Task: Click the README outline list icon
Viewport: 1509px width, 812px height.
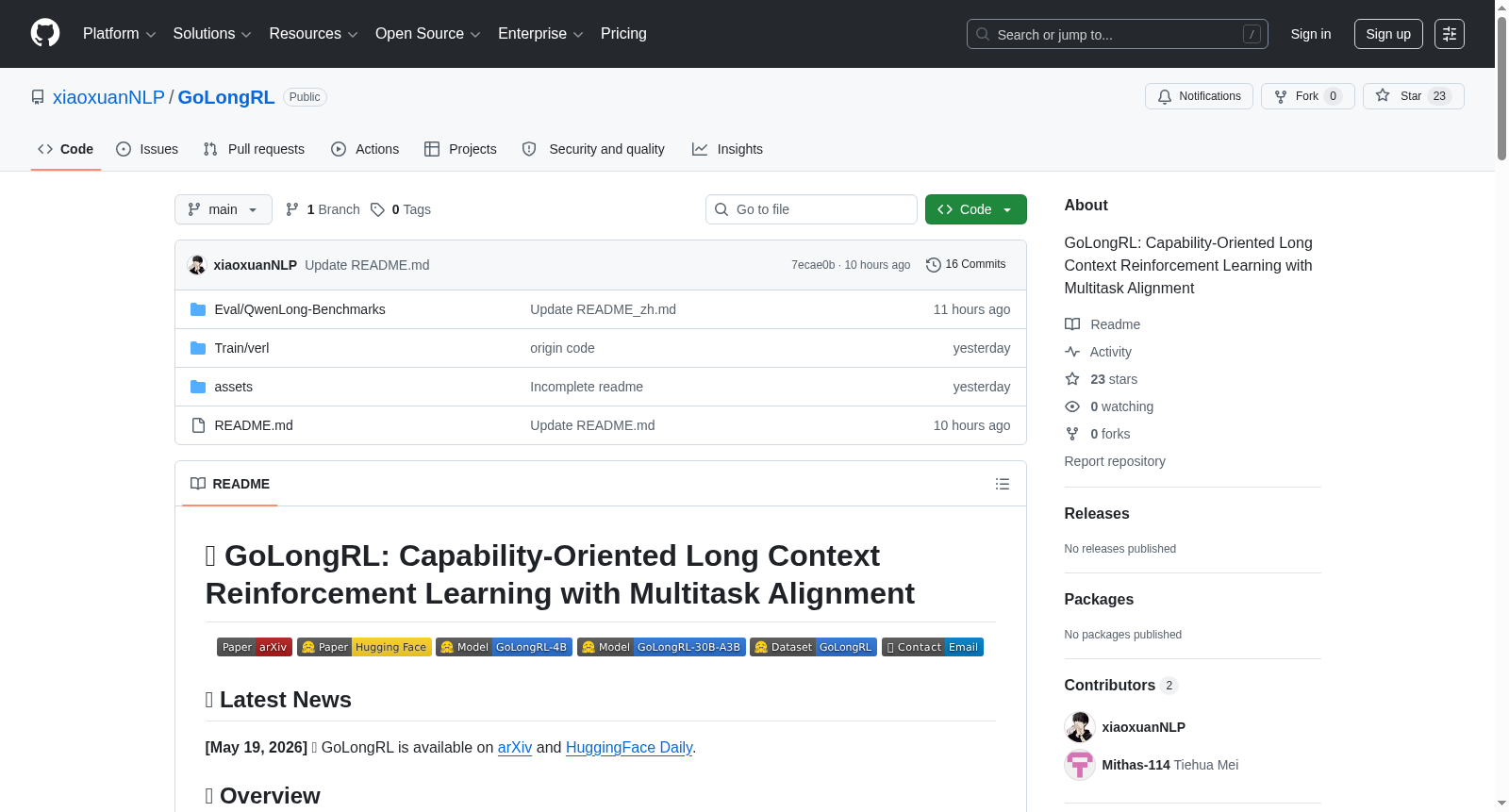Action: point(1002,484)
